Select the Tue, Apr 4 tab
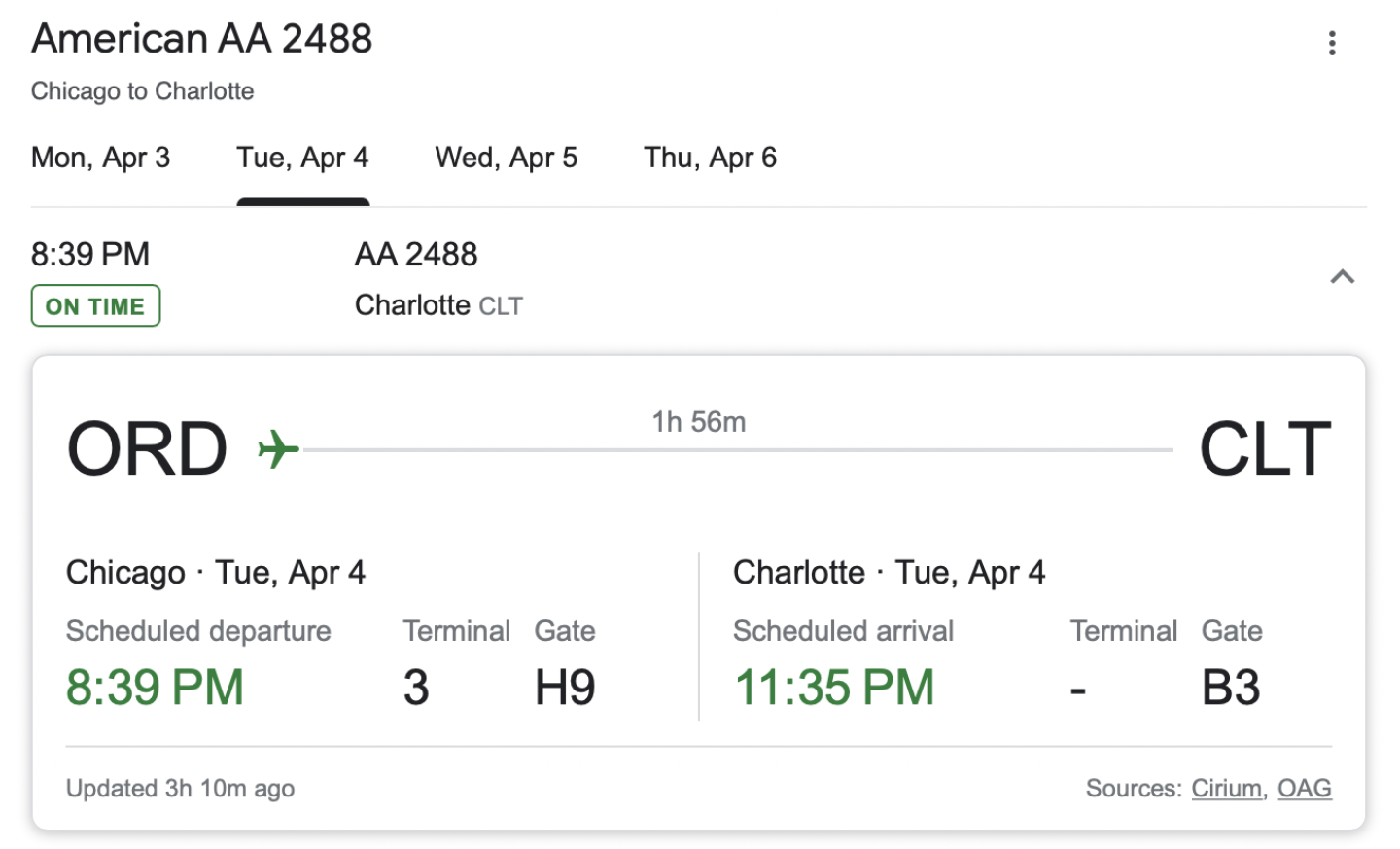The image size is (1400, 849). click(302, 158)
